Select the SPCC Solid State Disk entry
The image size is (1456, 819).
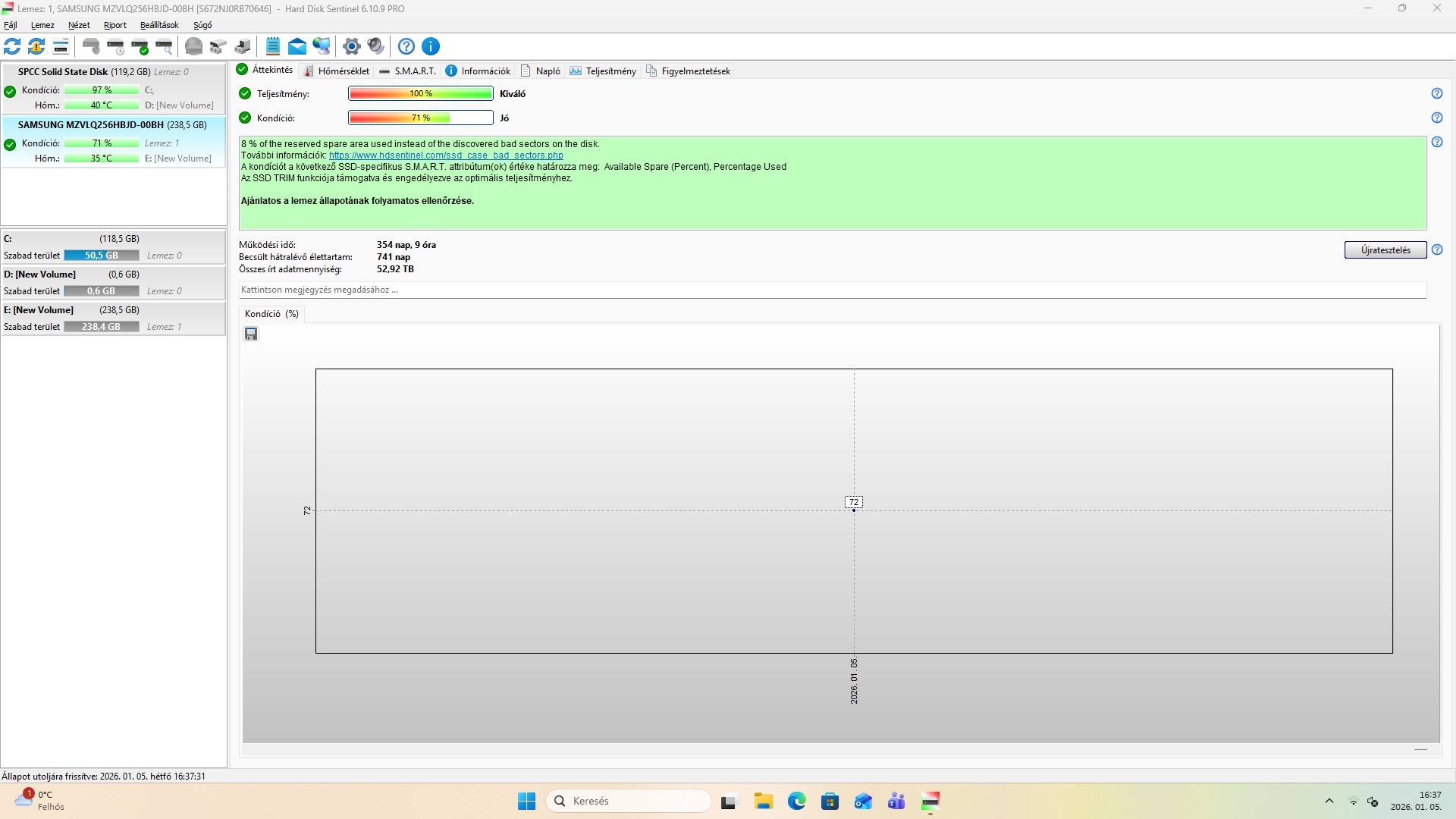click(x=83, y=72)
